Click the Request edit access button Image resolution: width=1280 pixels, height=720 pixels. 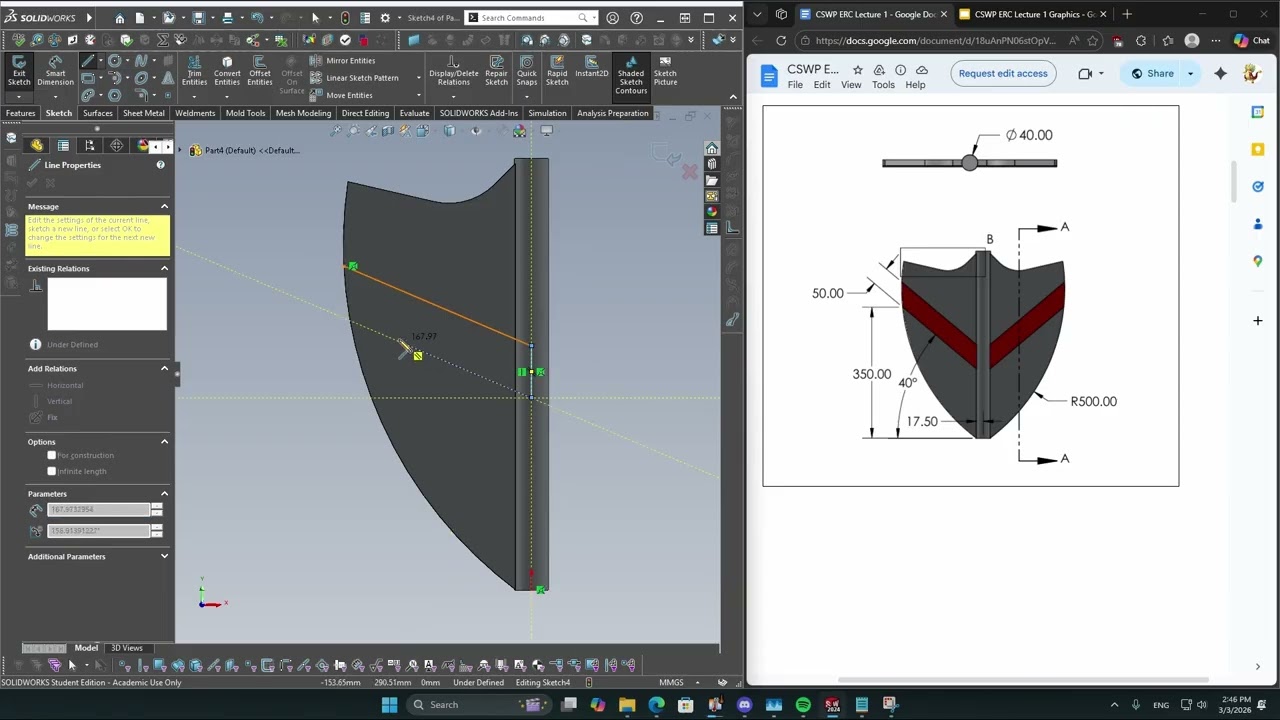(x=1002, y=73)
